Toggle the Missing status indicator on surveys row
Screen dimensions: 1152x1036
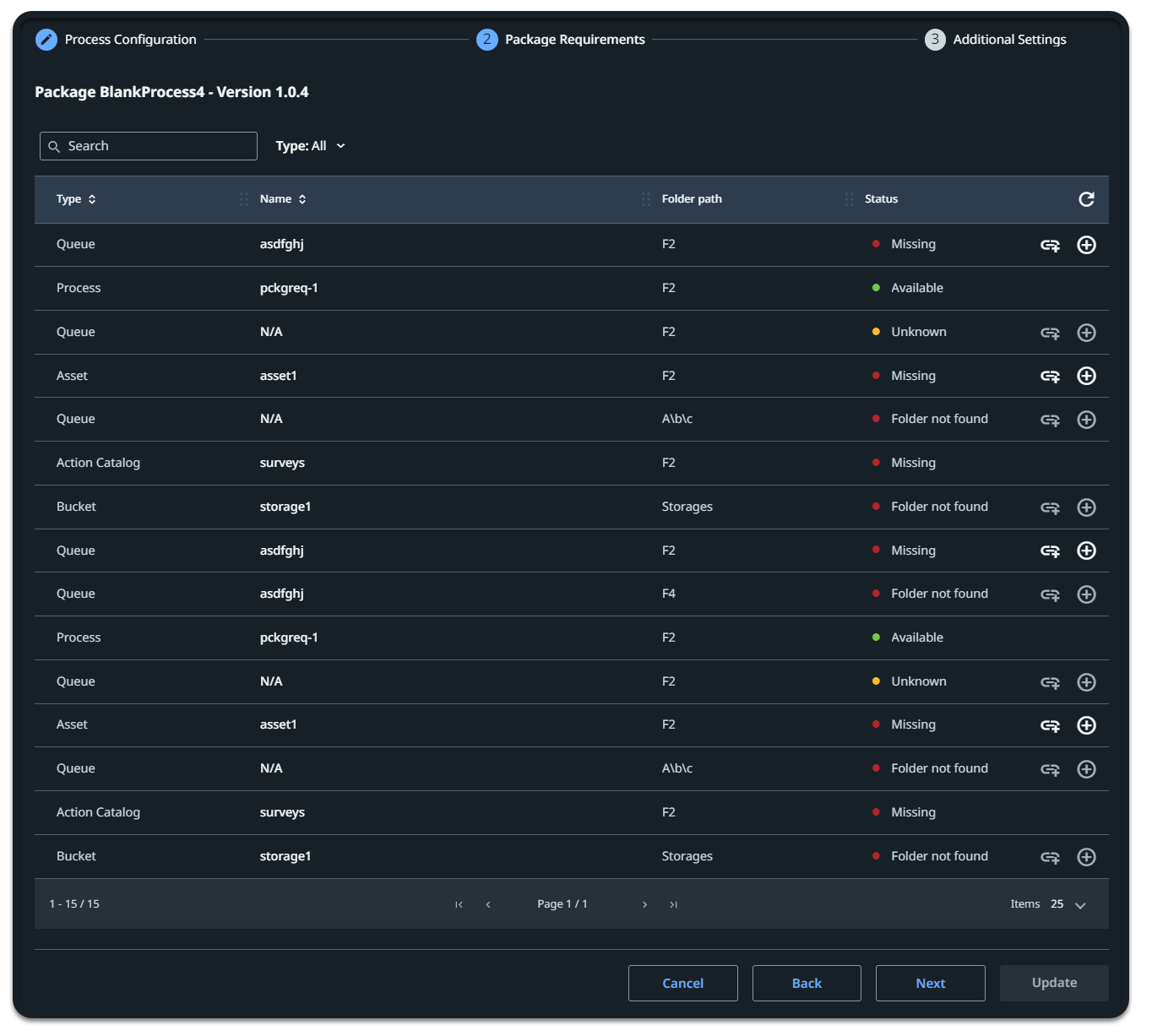(x=876, y=463)
